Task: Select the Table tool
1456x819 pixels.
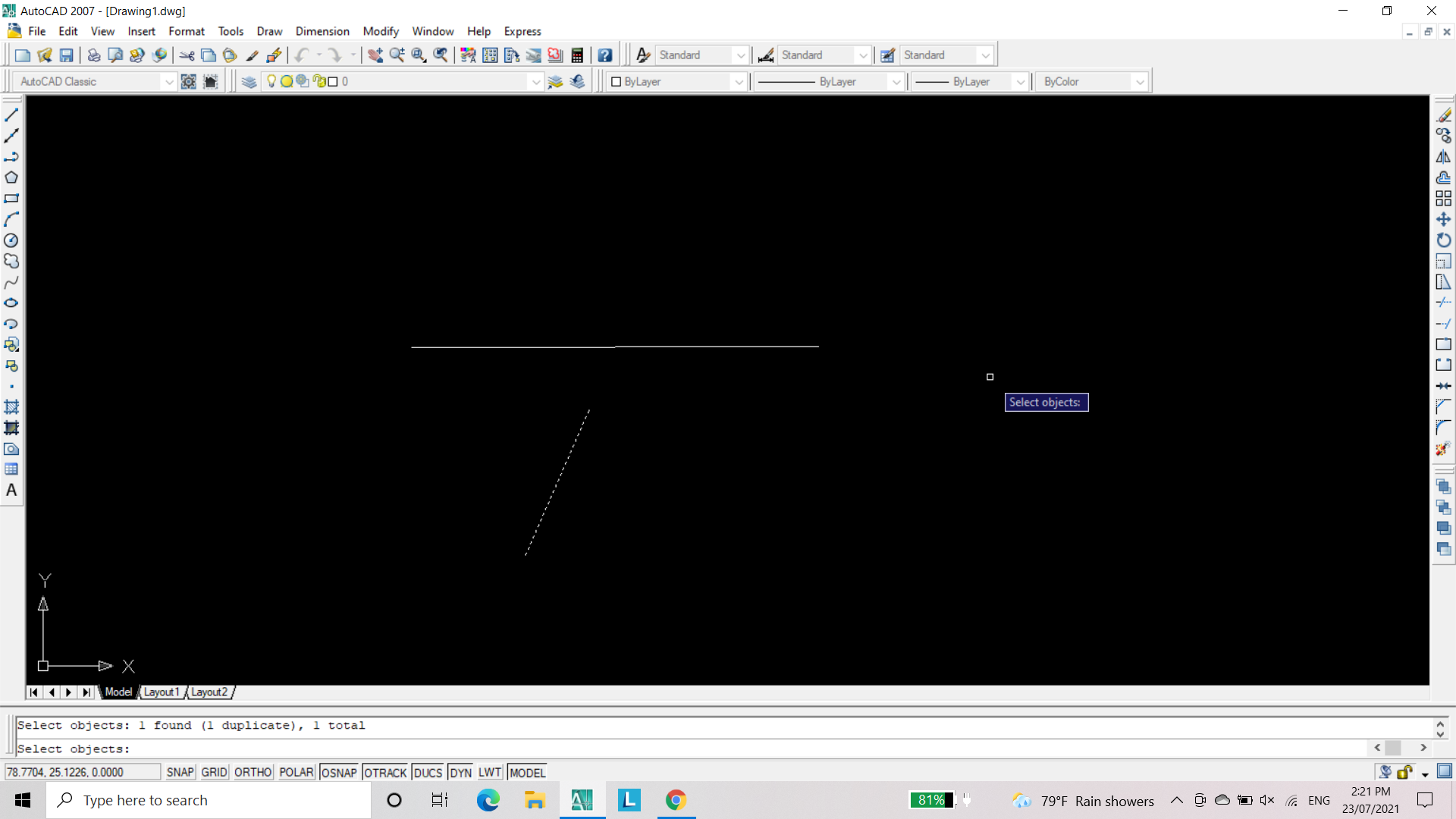Action: (11, 469)
